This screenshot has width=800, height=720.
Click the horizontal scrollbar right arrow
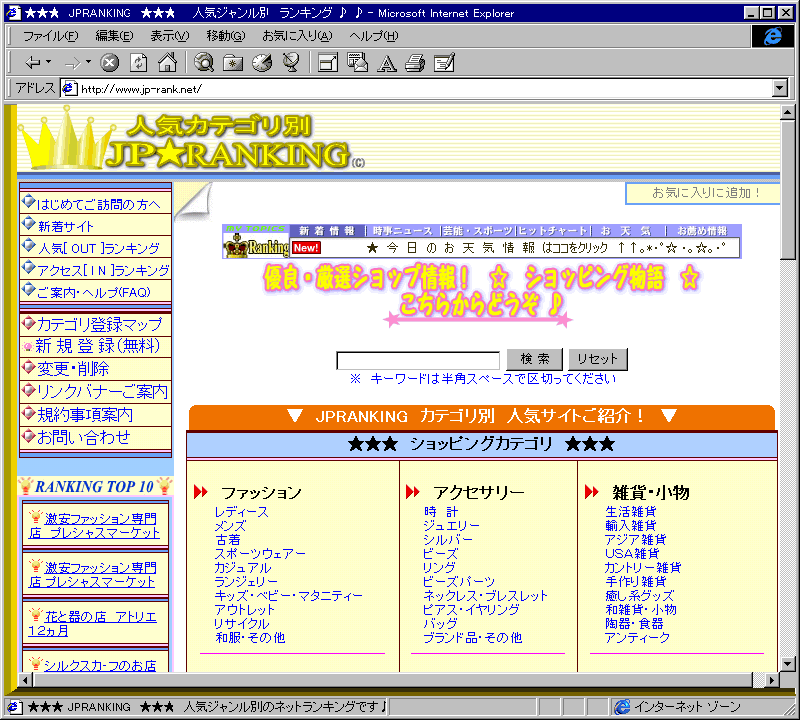click(772, 680)
